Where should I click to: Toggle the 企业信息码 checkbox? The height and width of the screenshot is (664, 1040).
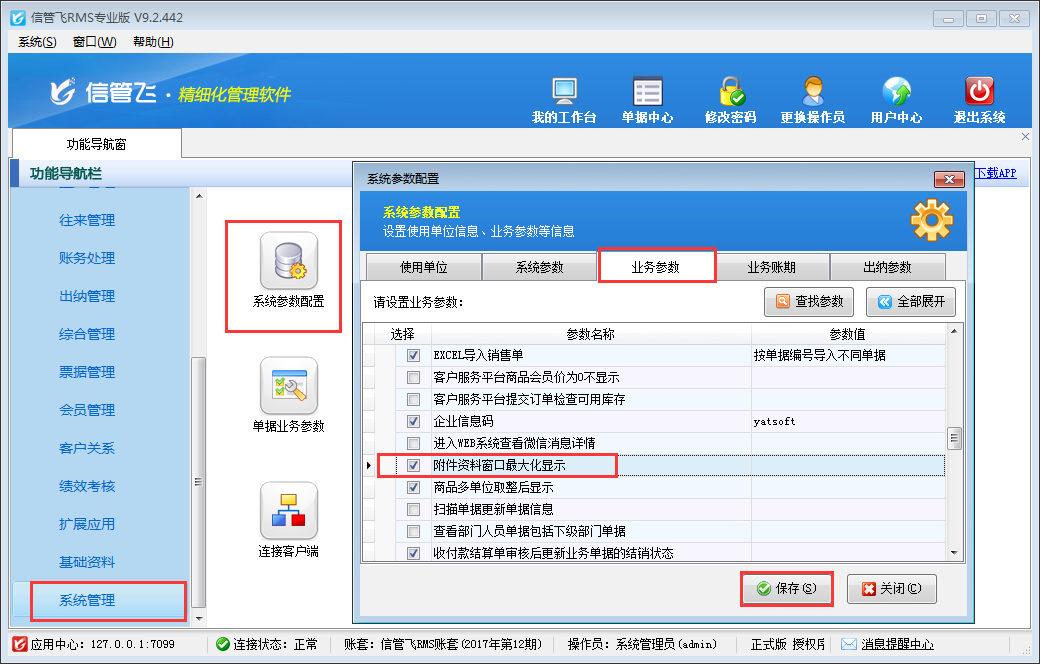413,422
